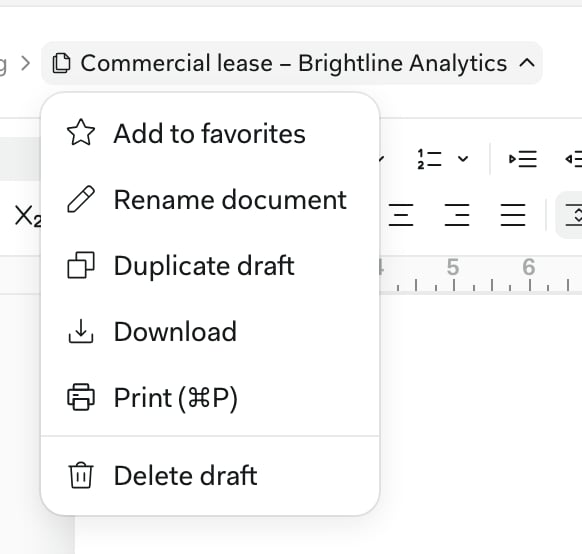Align text to the right

click(457, 215)
